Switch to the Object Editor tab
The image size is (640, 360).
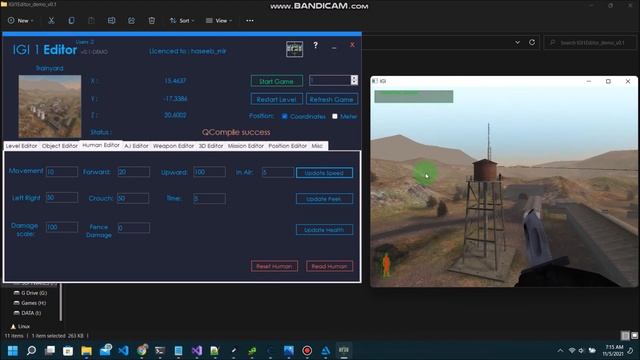tap(60, 146)
